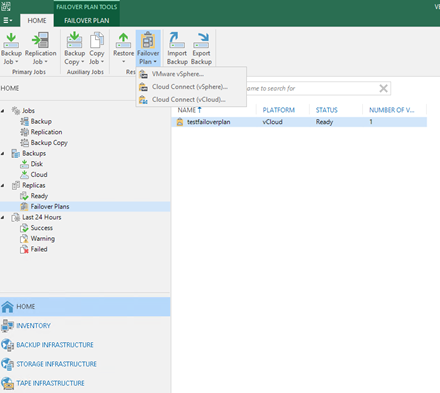440x393 pixels.
Task: Select Ready under Replicas
Action: click(39, 196)
